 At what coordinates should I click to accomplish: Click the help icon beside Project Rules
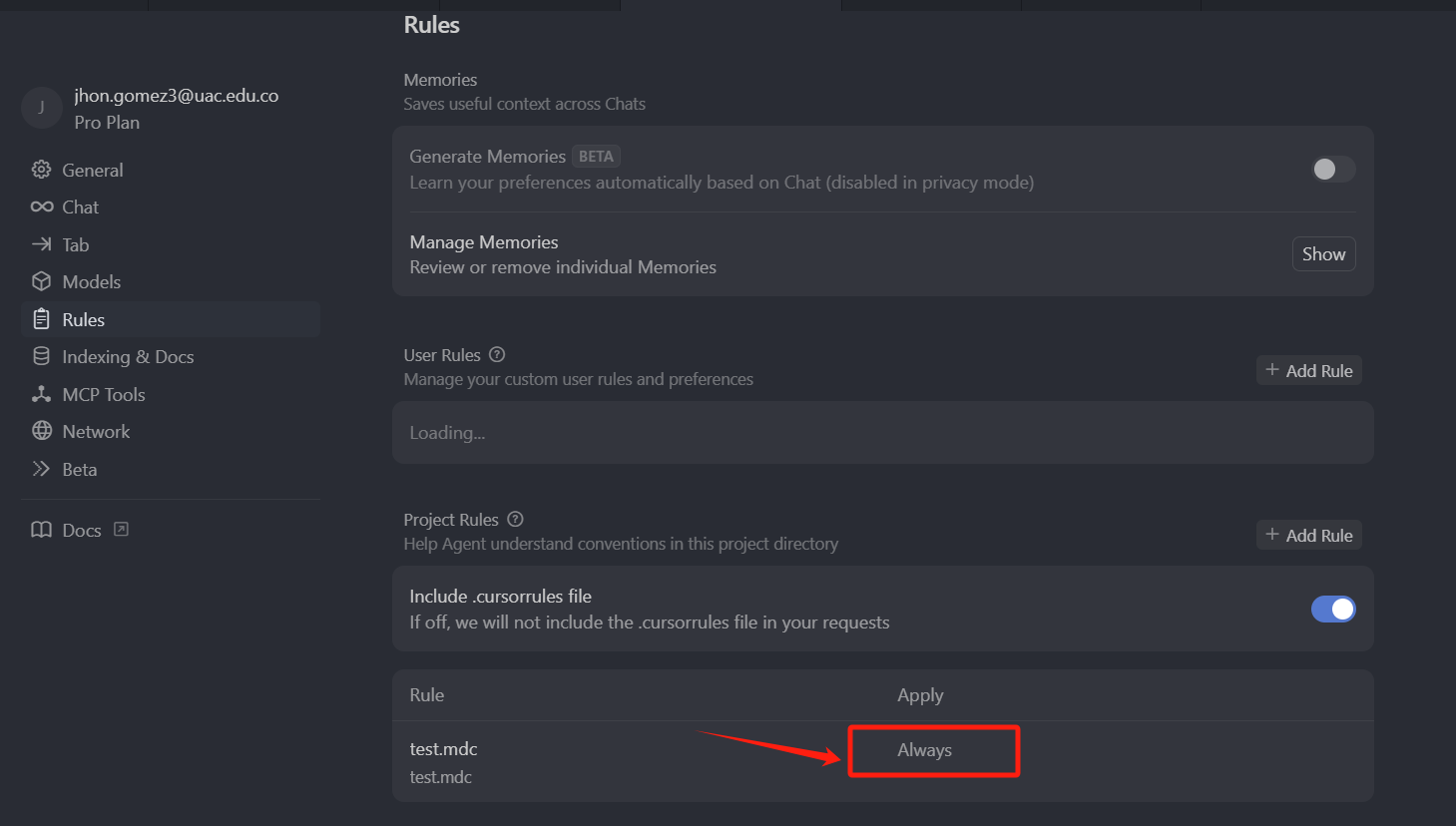tap(515, 519)
